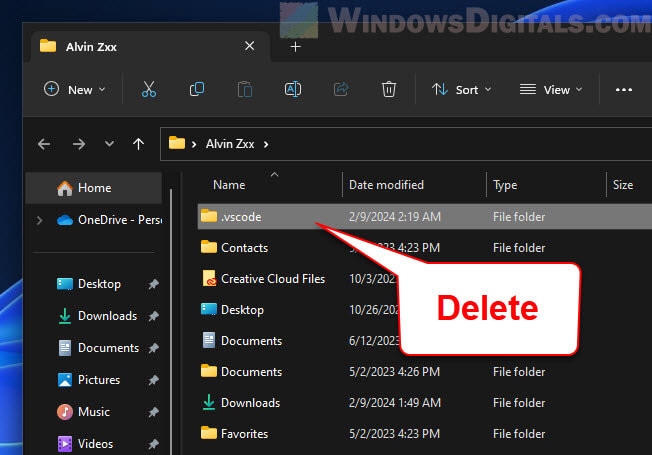This screenshot has height=455, width=652.
Task: Close the Alvin Zxx tab
Action: pos(249,46)
